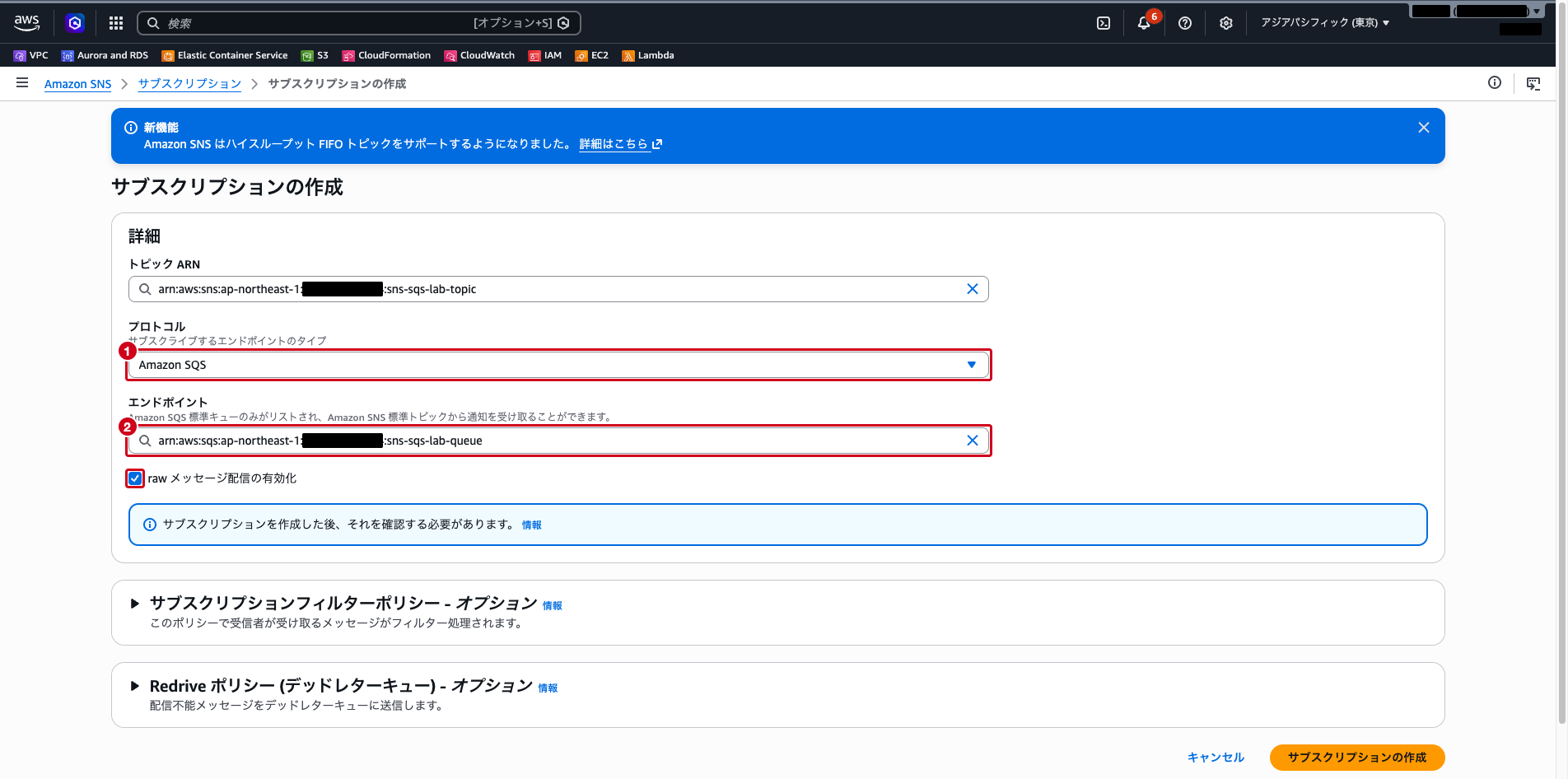
Task: Open the Aurora and RDS shortcut
Action: (105, 55)
